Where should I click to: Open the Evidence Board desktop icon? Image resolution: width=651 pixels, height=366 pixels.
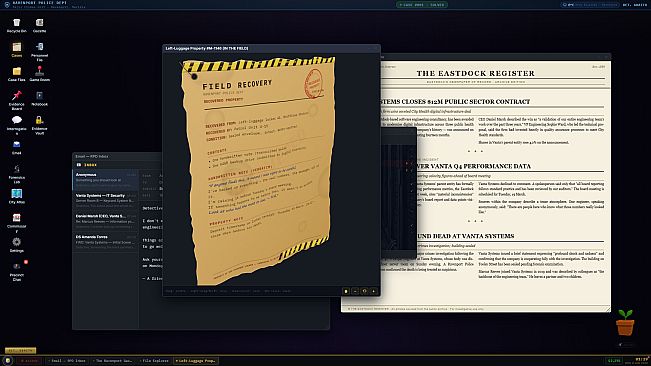point(17,100)
